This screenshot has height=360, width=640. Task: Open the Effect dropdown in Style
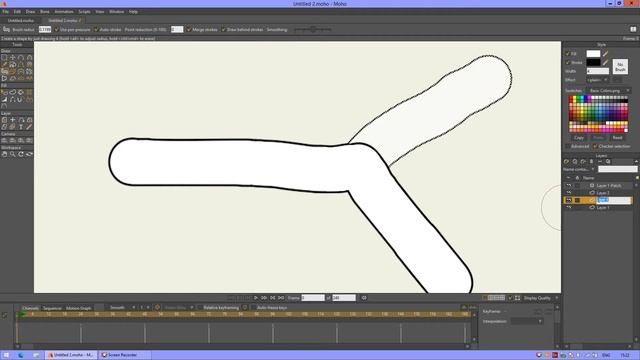pos(597,80)
